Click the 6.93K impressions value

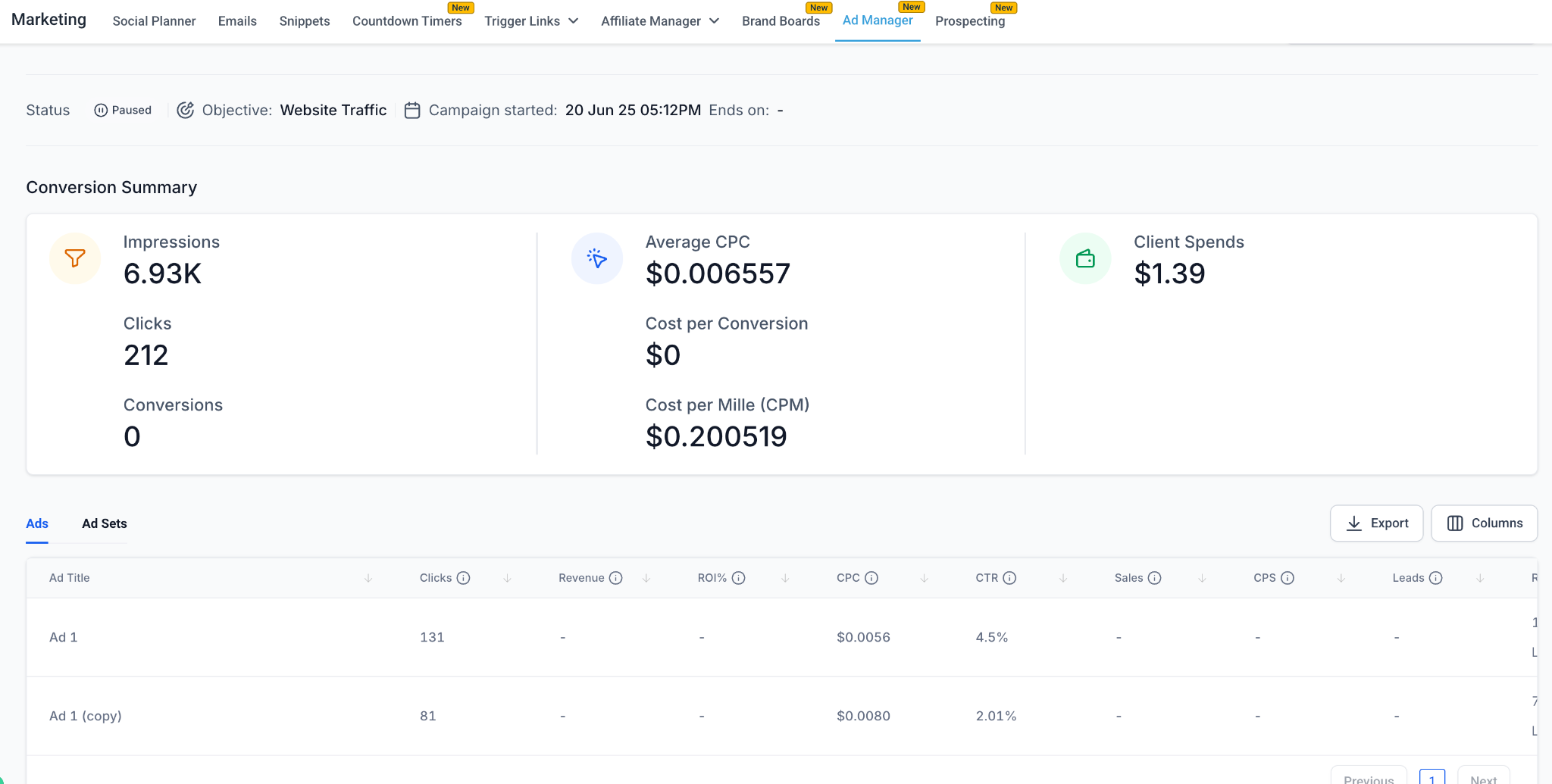pos(163,273)
